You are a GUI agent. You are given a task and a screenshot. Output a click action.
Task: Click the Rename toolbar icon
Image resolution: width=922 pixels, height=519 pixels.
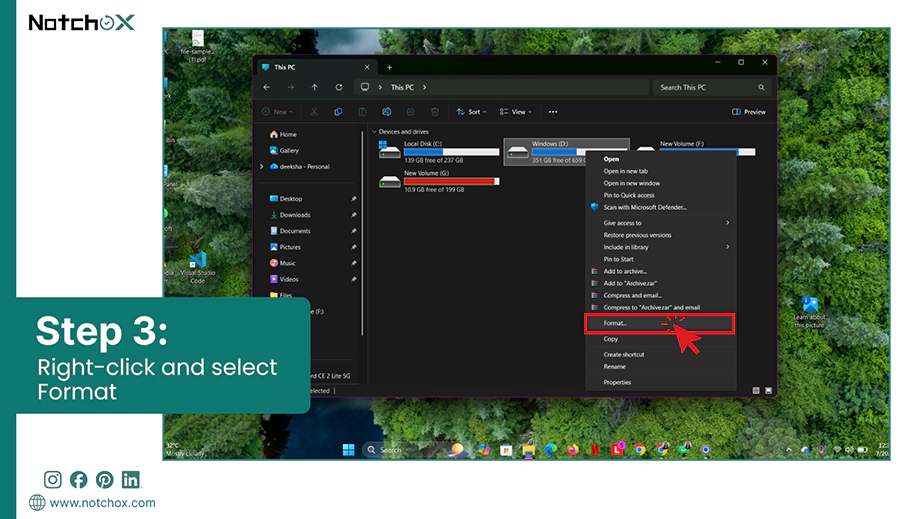(x=386, y=112)
